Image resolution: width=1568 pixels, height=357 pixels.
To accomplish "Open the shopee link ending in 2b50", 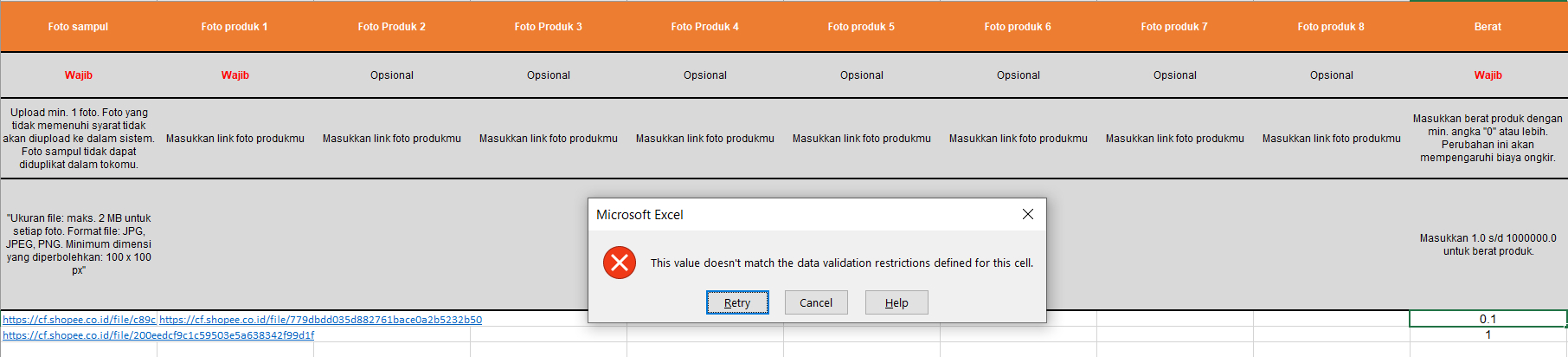I will point(320,320).
